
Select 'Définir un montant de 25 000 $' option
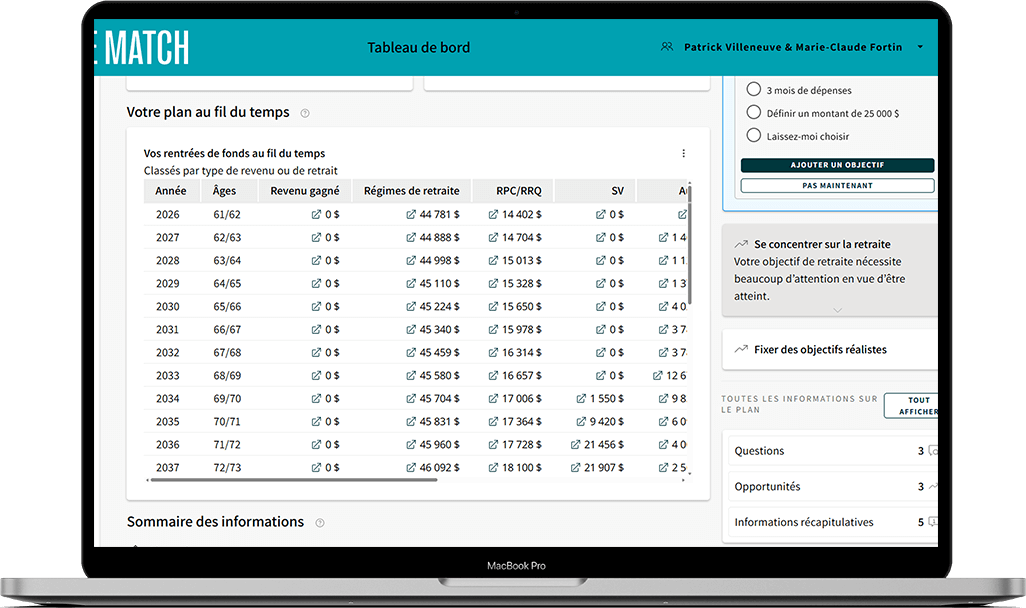point(754,113)
